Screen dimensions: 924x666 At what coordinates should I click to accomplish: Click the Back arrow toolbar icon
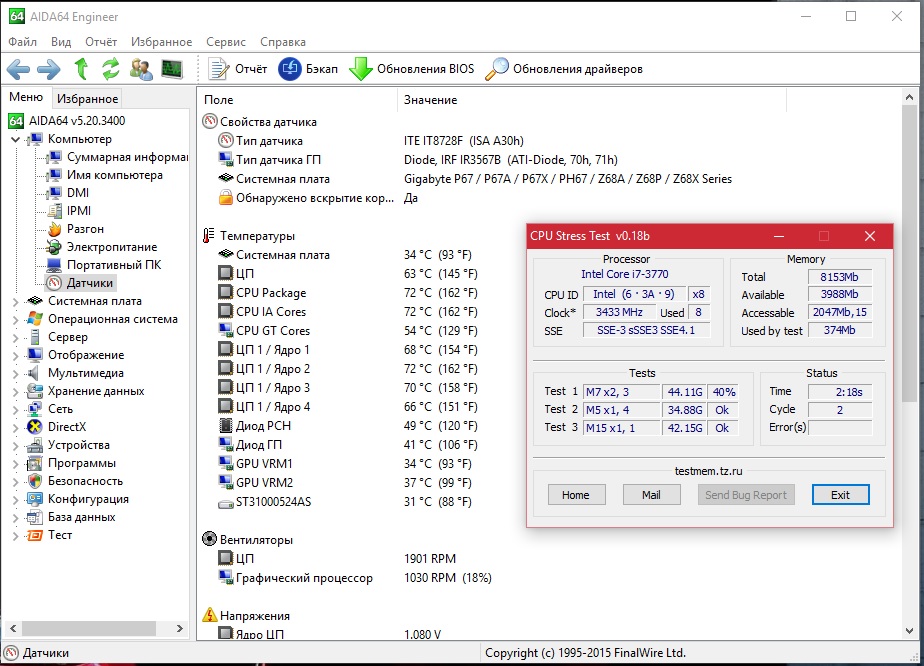click(x=18, y=69)
